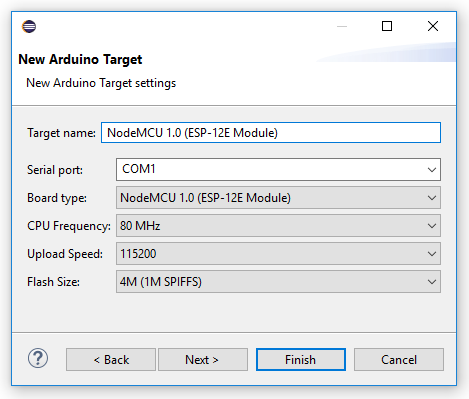Click the Next button
The height and width of the screenshot is (399, 469).
203,360
